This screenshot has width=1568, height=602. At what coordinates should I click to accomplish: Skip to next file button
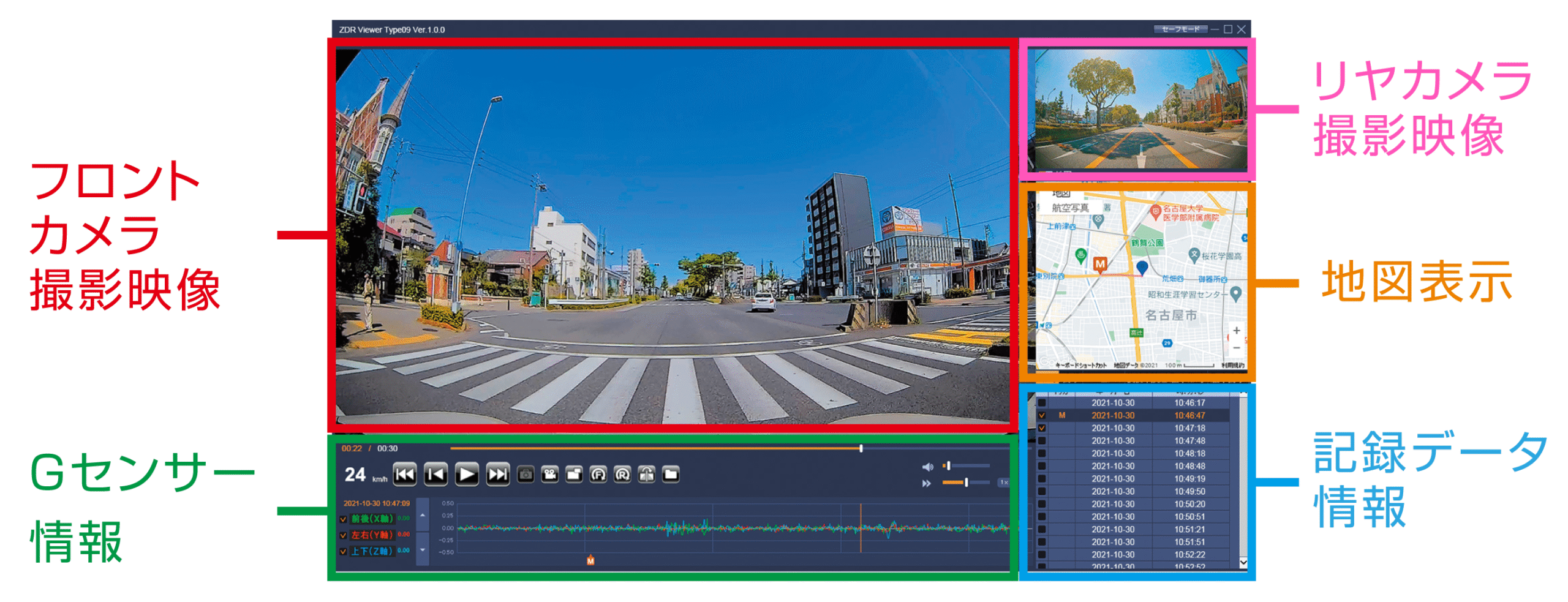497,474
